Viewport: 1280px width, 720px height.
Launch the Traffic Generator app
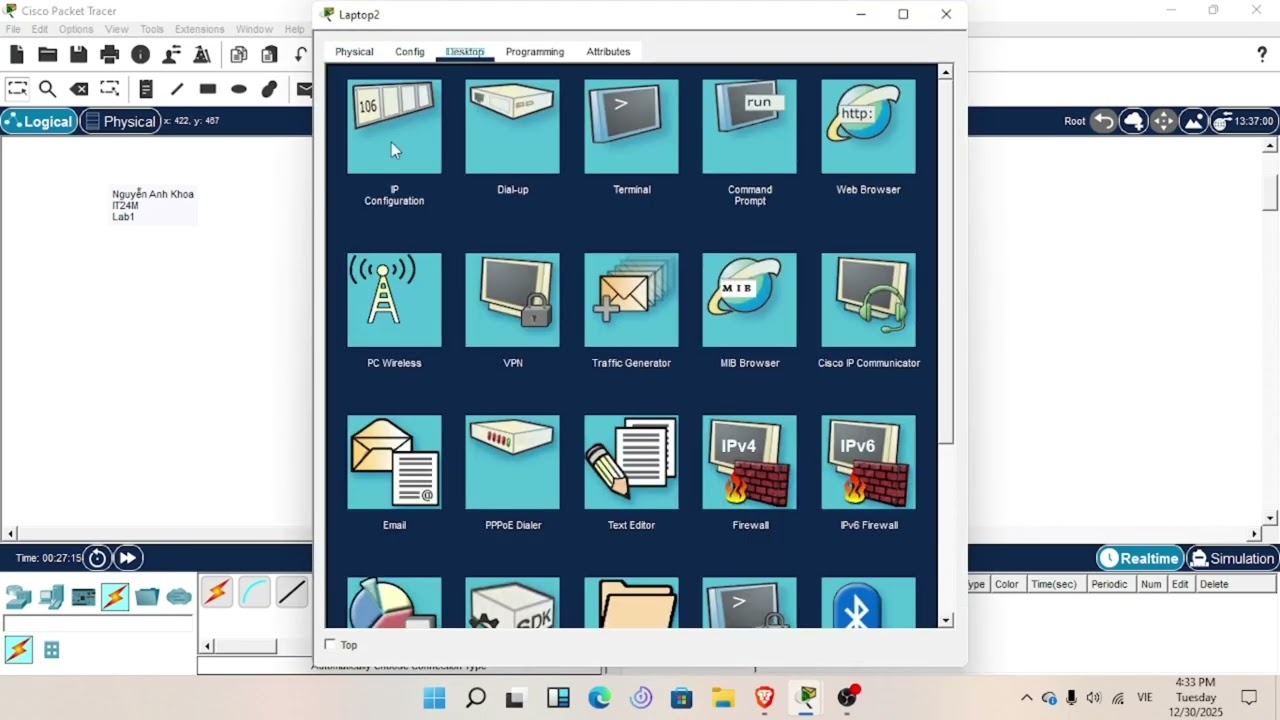(631, 300)
